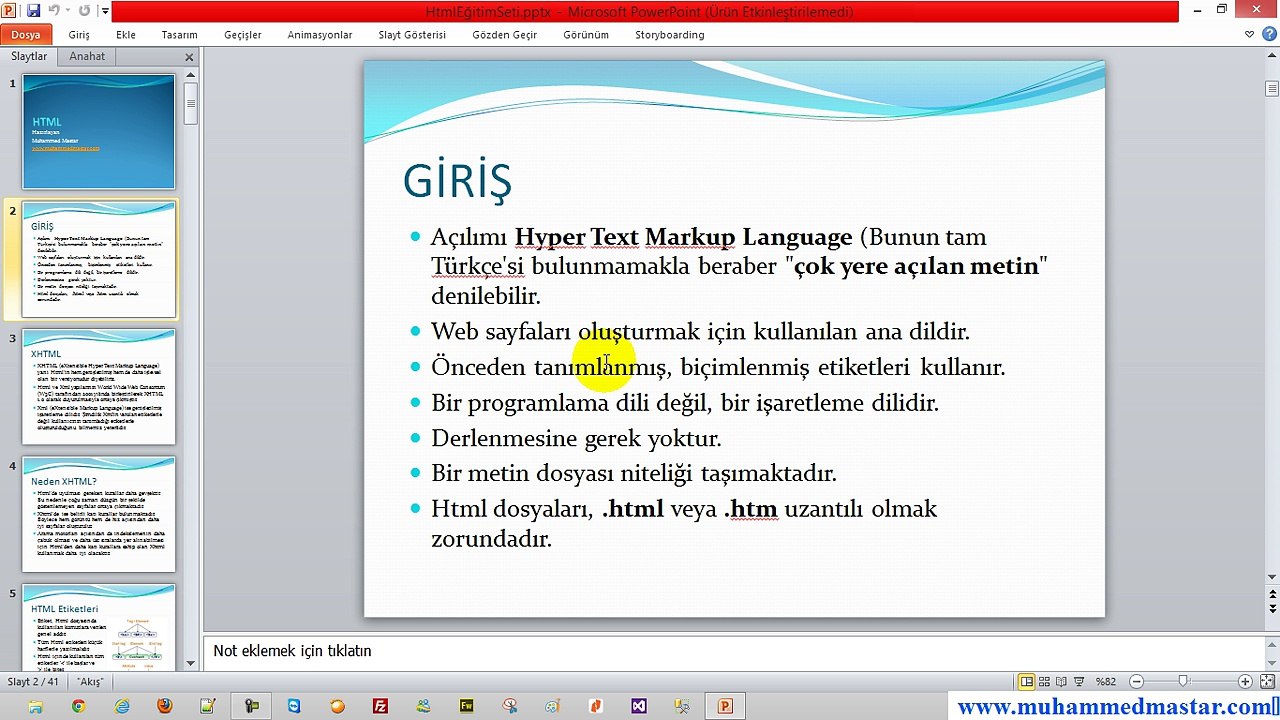Image resolution: width=1280 pixels, height=720 pixels.
Task: Open FileZilla from the taskbar
Action: click(380, 707)
